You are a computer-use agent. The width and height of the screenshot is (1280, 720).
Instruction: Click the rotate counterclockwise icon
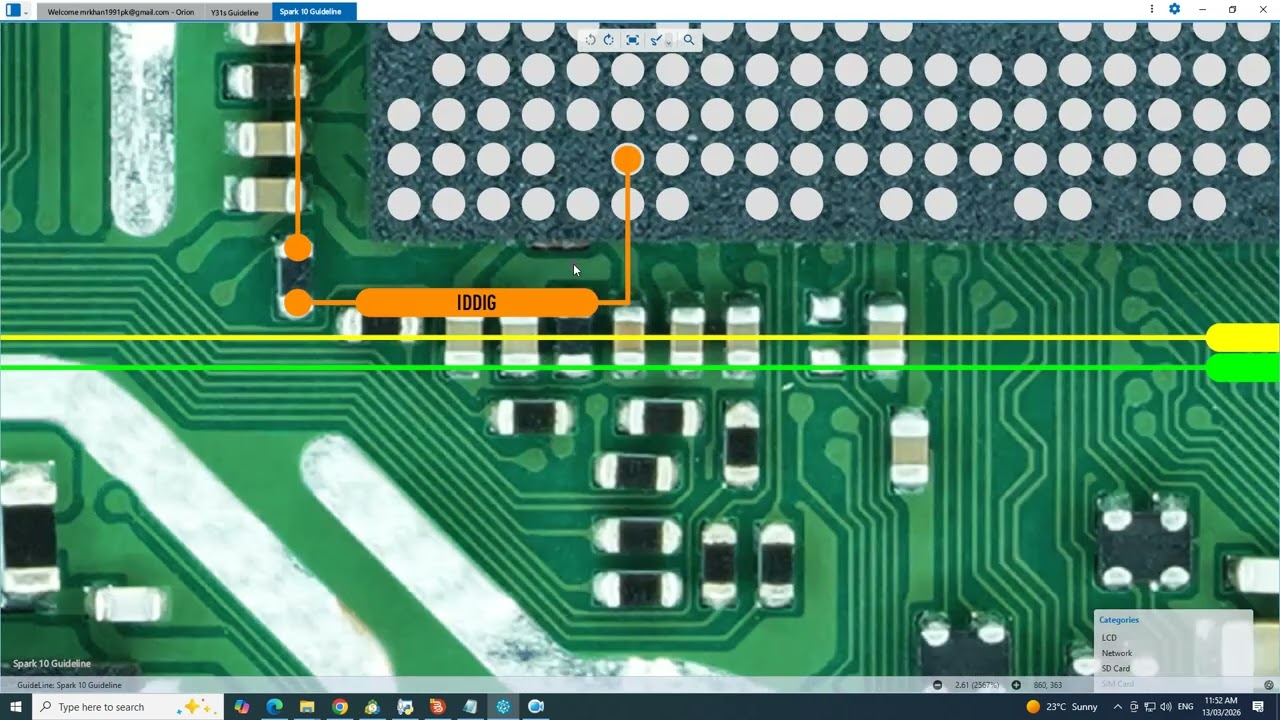[x=590, y=40]
